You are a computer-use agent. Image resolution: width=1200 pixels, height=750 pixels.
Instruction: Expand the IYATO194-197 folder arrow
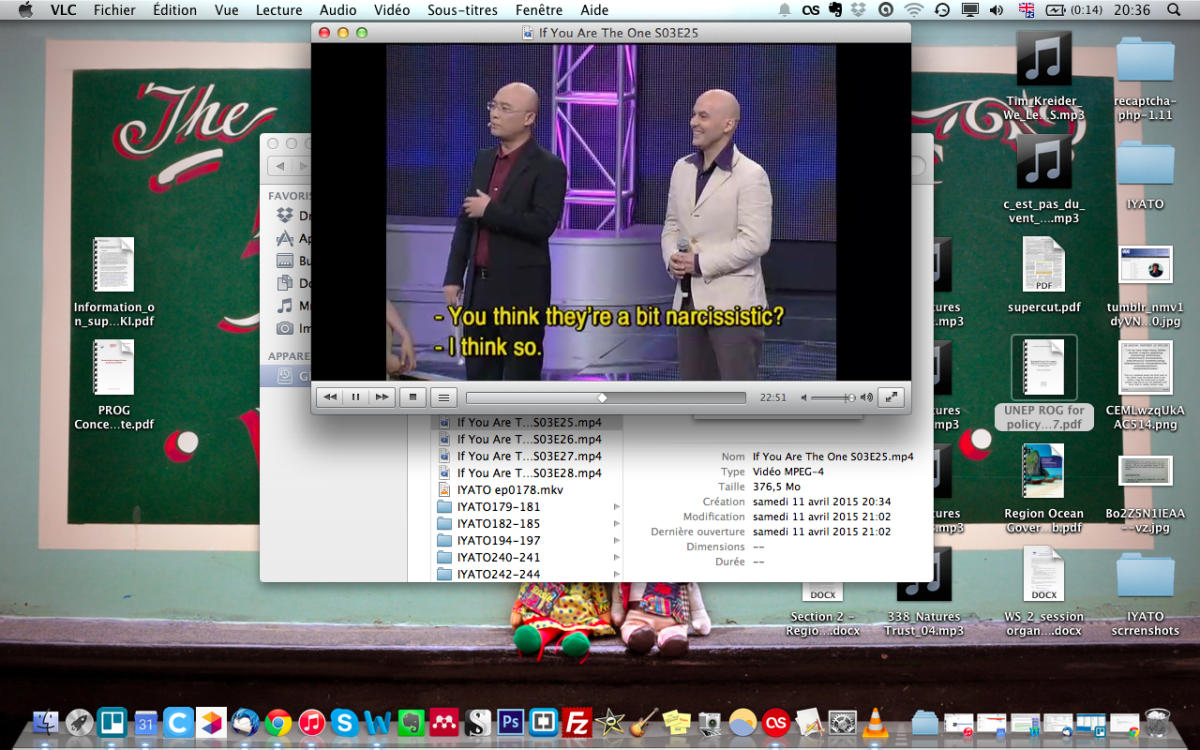(617, 541)
